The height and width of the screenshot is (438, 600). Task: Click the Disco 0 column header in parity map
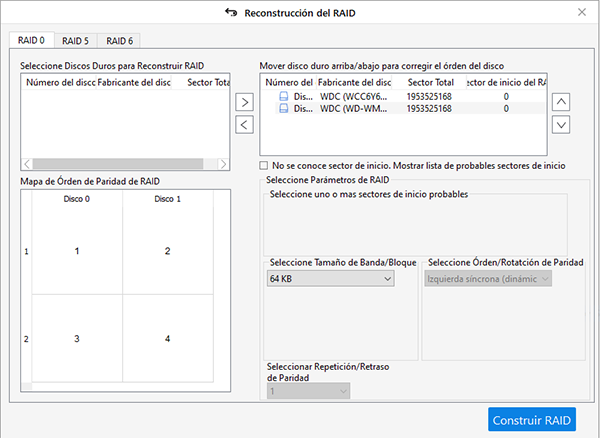[77, 199]
